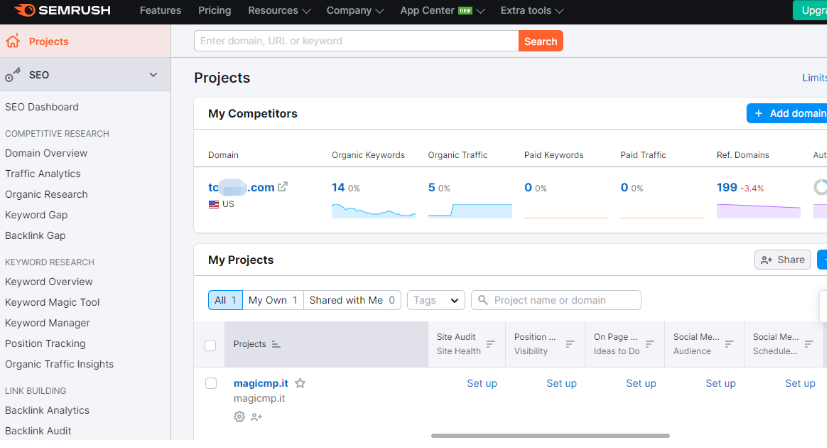Click the Ref. Domains trend chart
827x448 pixels.
pyautogui.click(x=758, y=211)
